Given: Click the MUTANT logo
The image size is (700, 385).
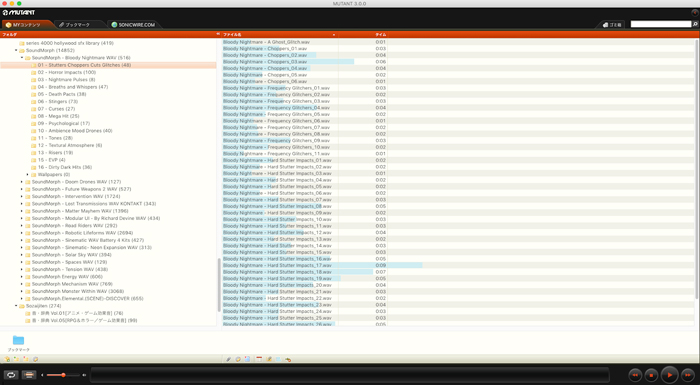Looking at the screenshot, I should coord(19,13).
